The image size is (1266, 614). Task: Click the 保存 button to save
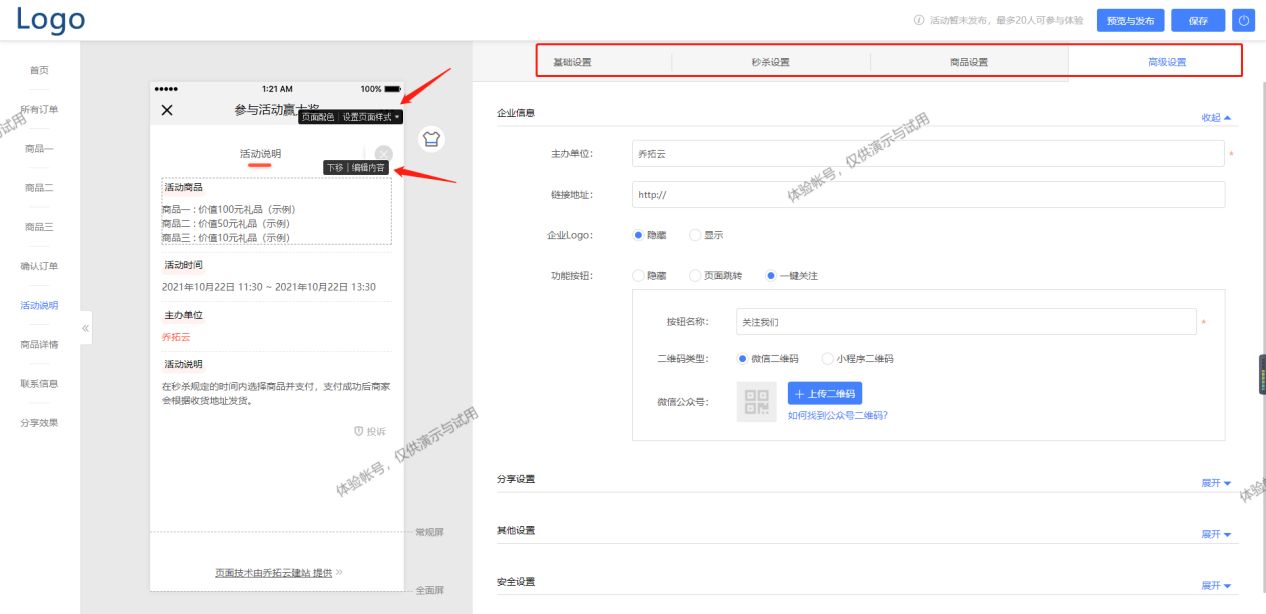[1198, 20]
